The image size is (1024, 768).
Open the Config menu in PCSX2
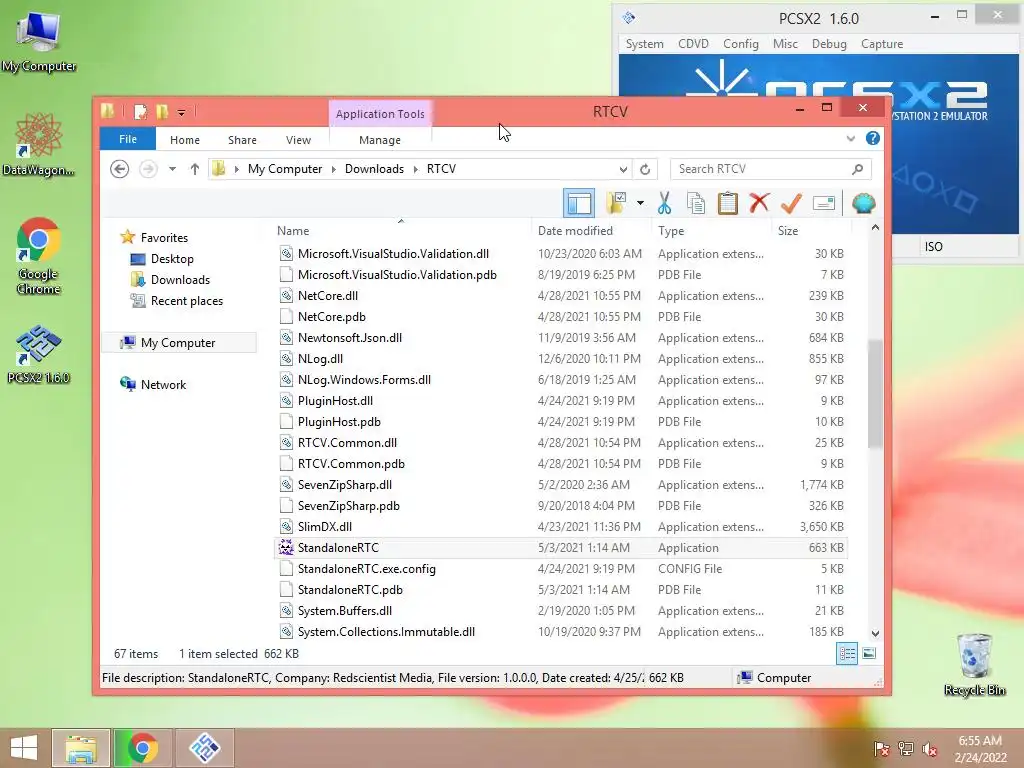(741, 44)
